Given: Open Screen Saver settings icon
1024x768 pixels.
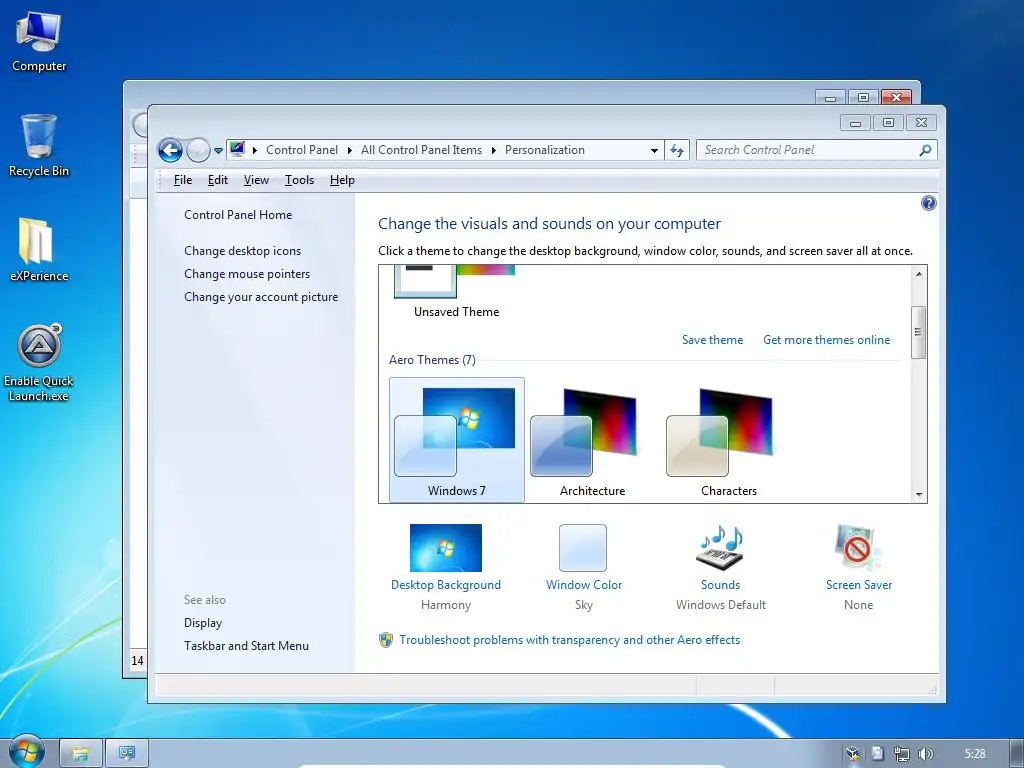Looking at the screenshot, I should (858, 548).
